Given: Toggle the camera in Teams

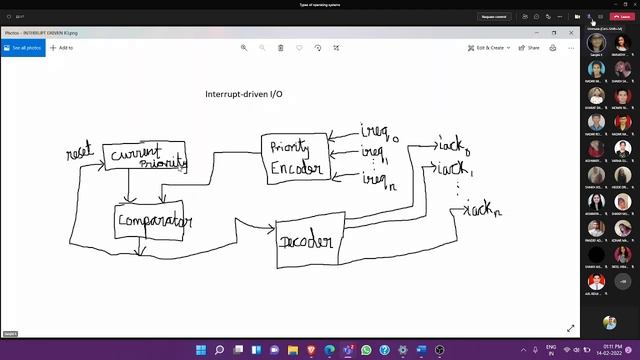Looking at the screenshot, I should point(577,17).
